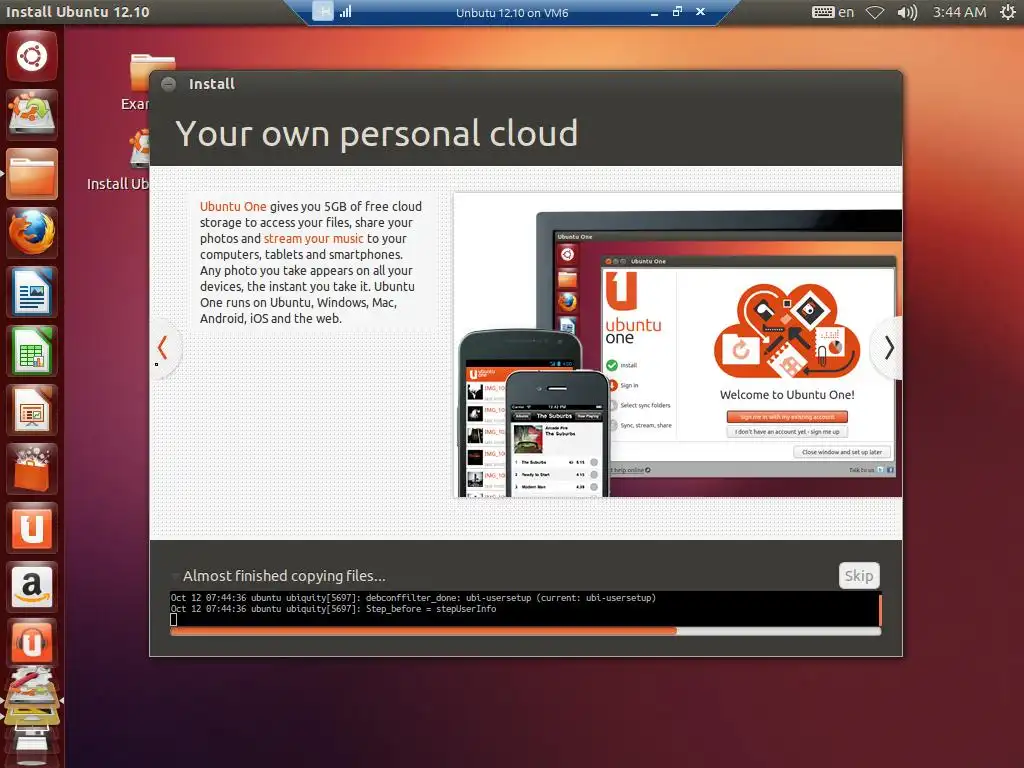
Task: Restore down the VM connection window
Action: tap(677, 11)
